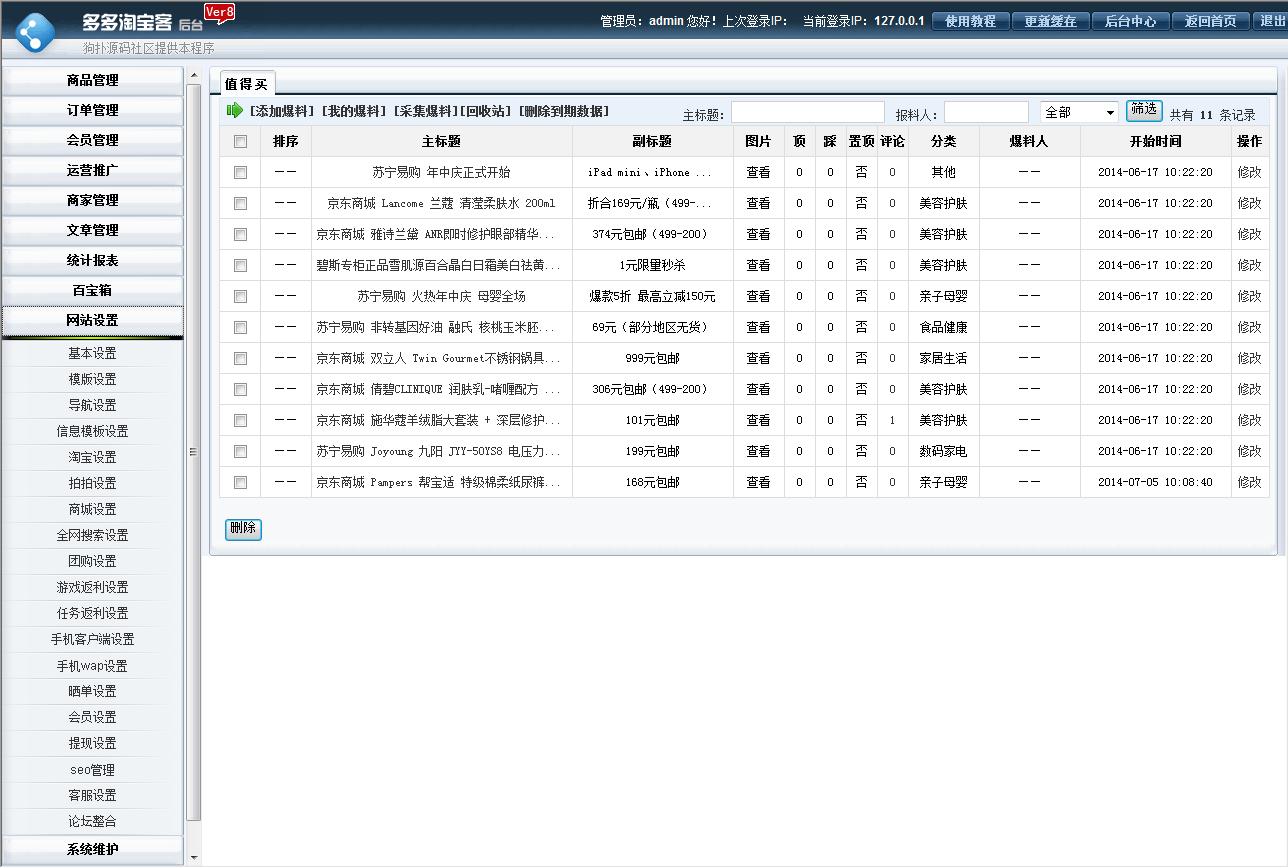Image resolution: width=1288 pixels, height=868 pixels.
Task: Click 修改 on the first table row
Action: 1249,172
